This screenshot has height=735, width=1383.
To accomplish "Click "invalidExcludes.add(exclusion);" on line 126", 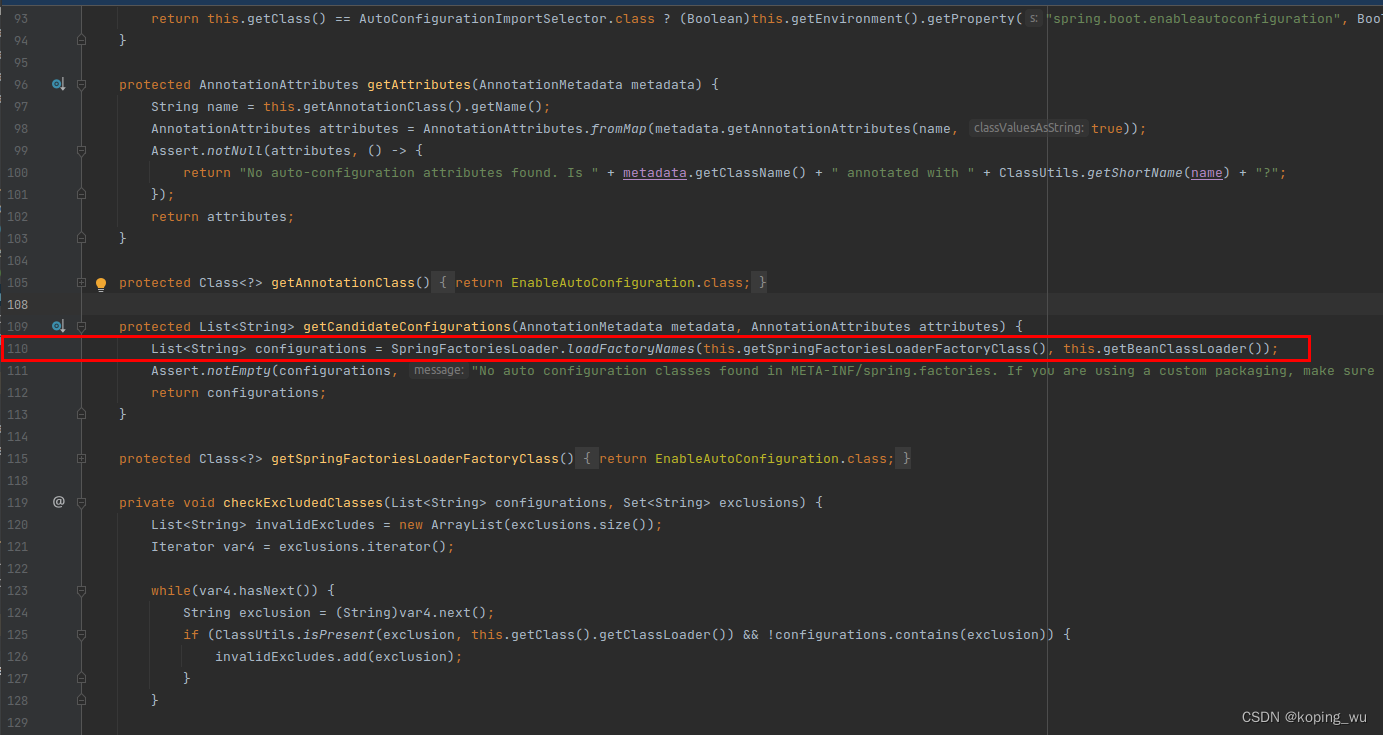I will [339, 657].
